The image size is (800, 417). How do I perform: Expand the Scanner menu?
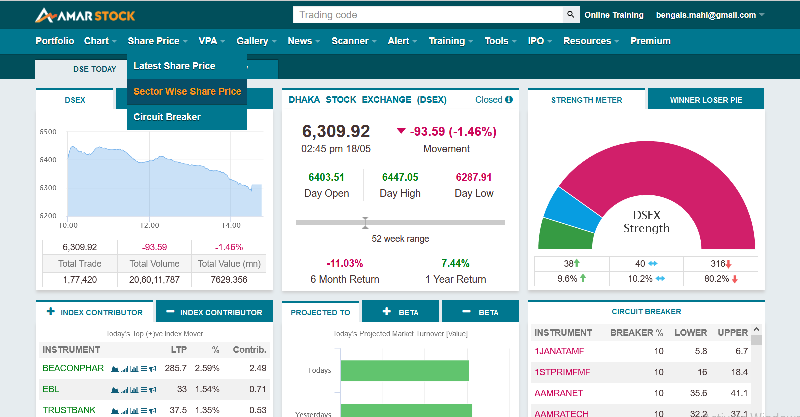click(x=354, y=41)
